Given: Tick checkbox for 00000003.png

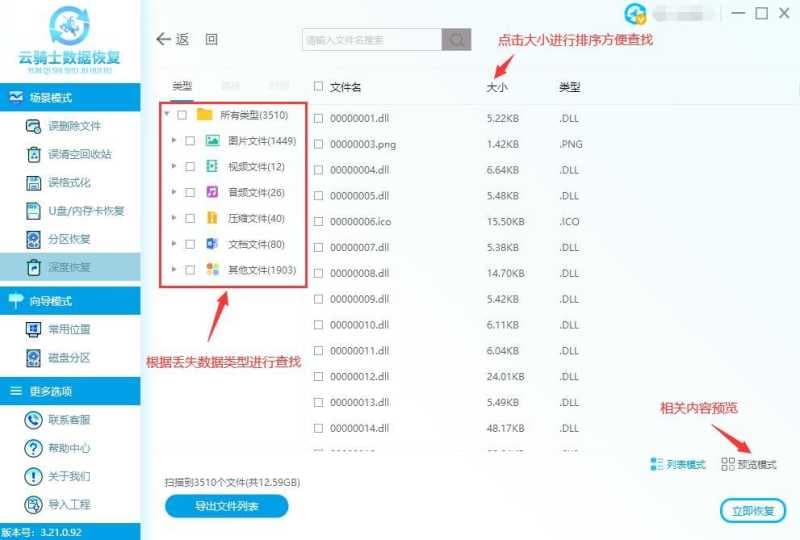Looking at the screenshot, I should point(318,144).
